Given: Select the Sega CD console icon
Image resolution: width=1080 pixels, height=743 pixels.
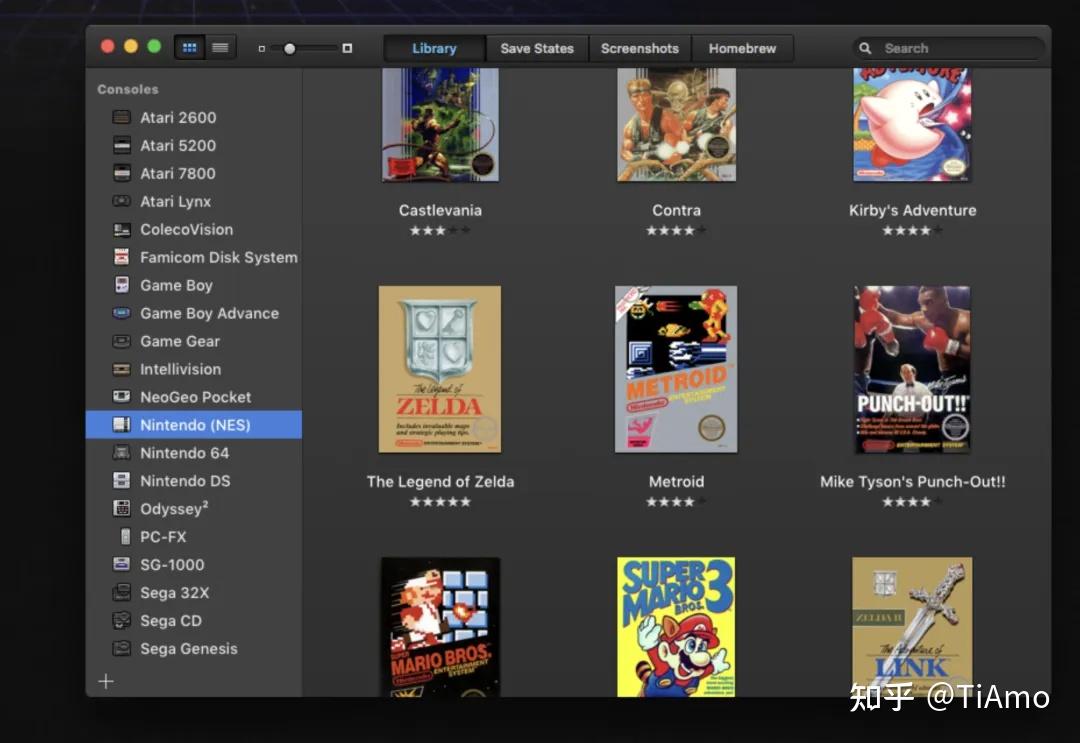Looking at the screenshot, I should click(x=121, y=620).
